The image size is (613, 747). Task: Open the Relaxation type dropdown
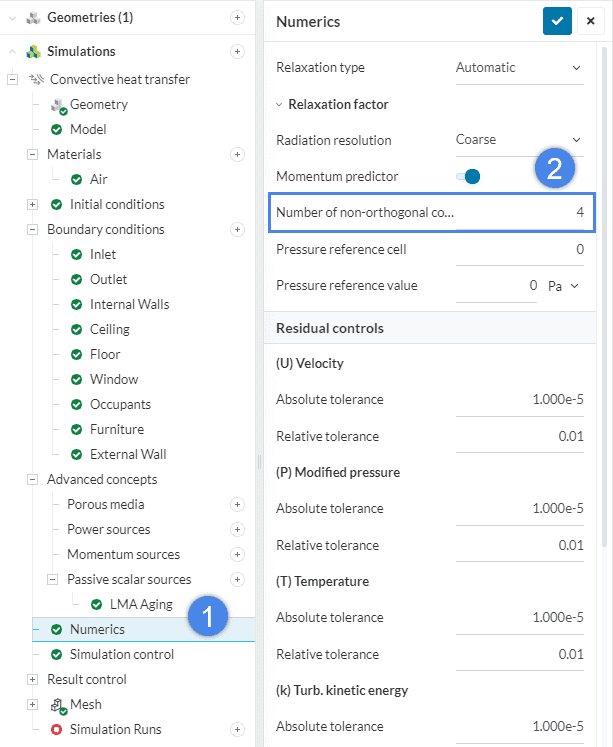(518, 68)
